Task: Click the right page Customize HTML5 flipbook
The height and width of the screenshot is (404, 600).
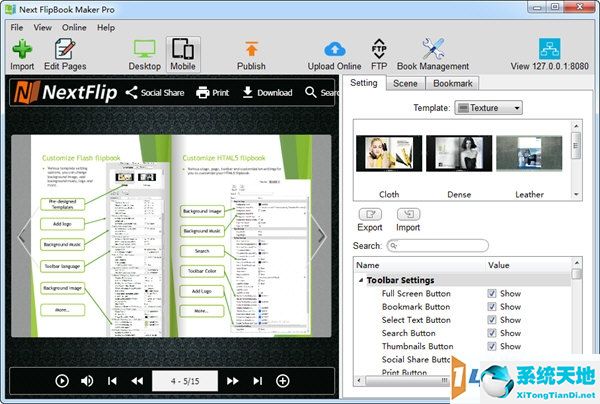Action: 242,236
